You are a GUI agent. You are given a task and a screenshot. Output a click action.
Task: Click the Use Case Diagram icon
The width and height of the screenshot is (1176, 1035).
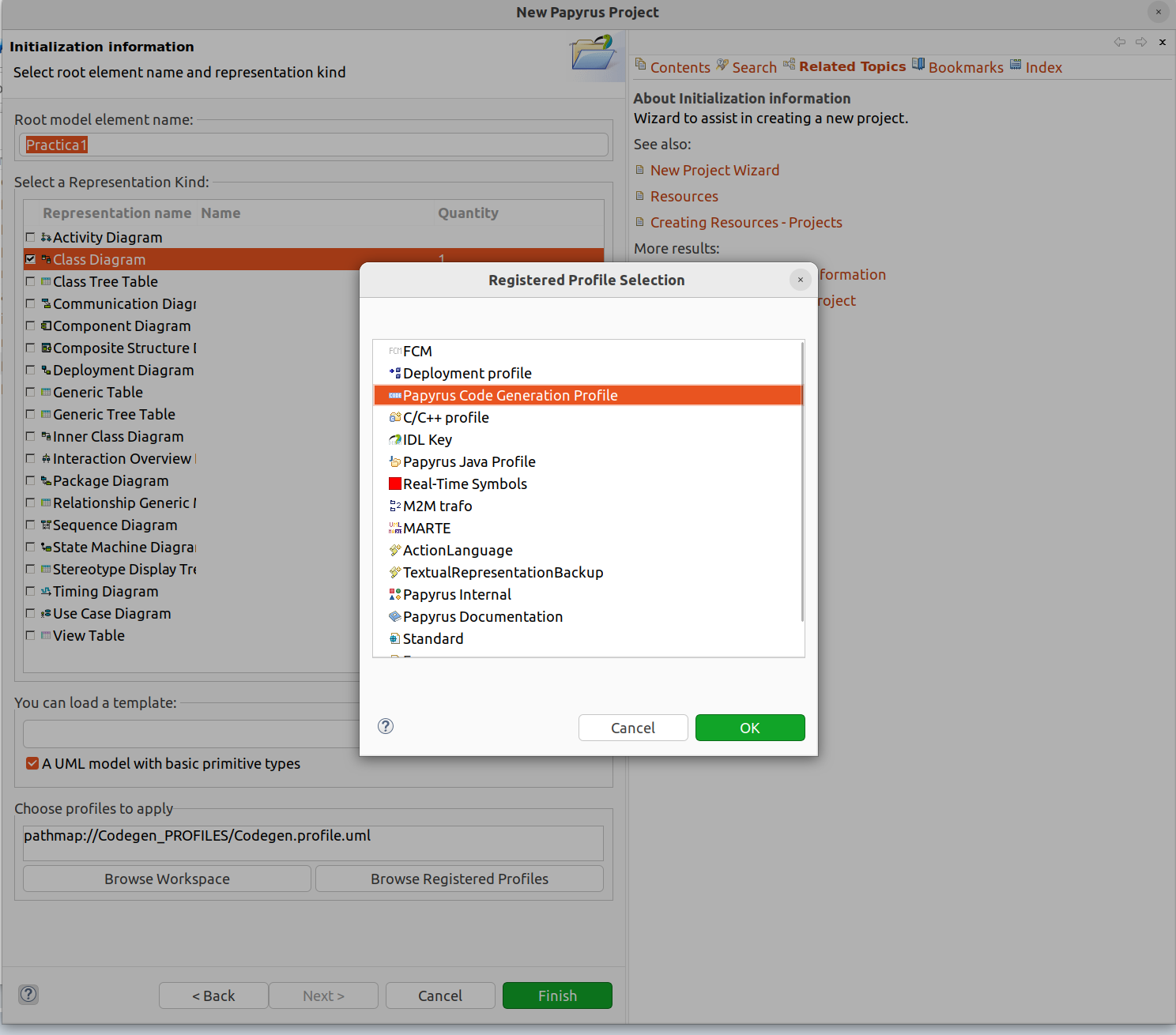click(46, 613)
